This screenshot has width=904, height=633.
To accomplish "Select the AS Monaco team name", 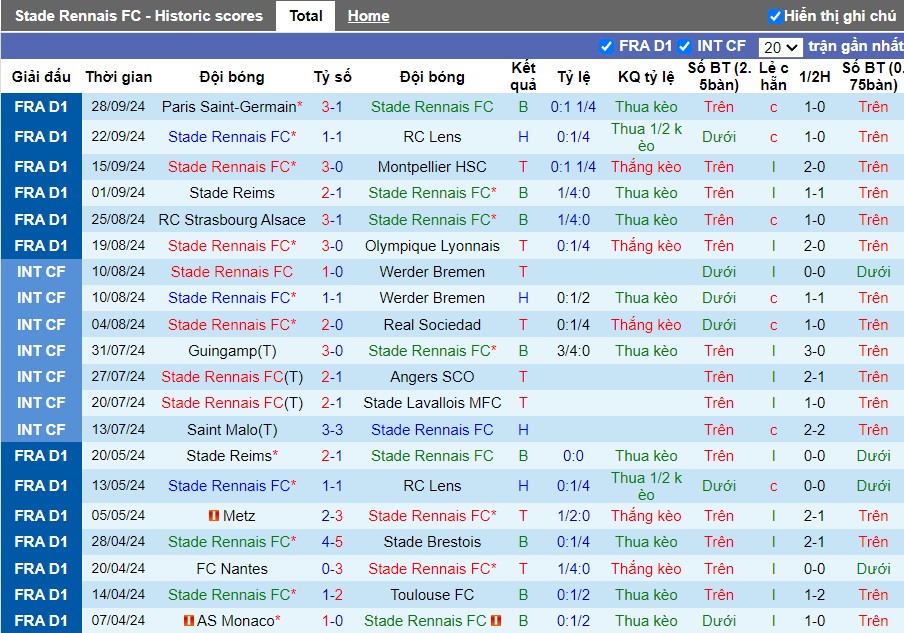I will point(235,621).
